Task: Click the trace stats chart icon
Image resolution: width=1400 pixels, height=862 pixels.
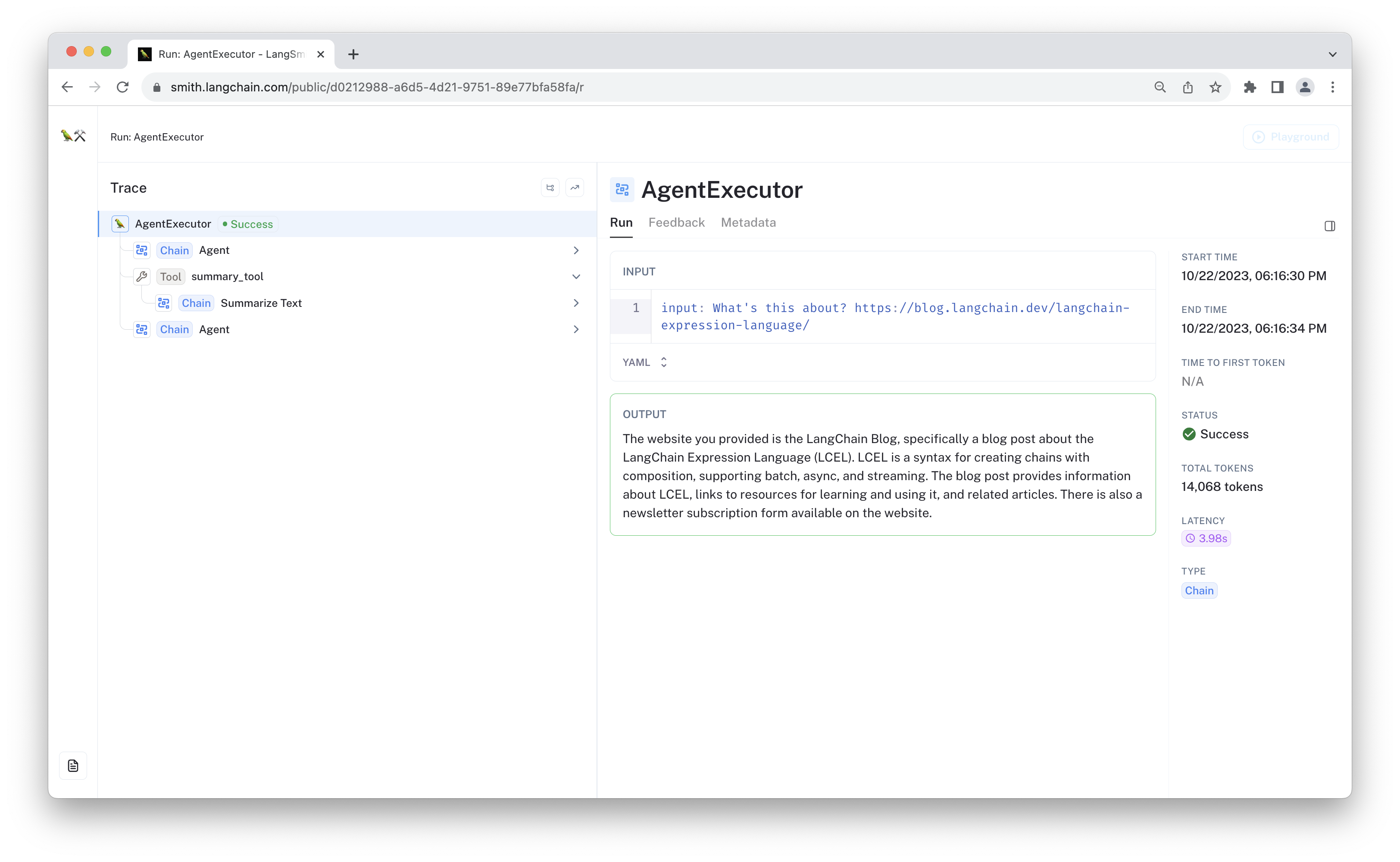Action: point(575,187)
